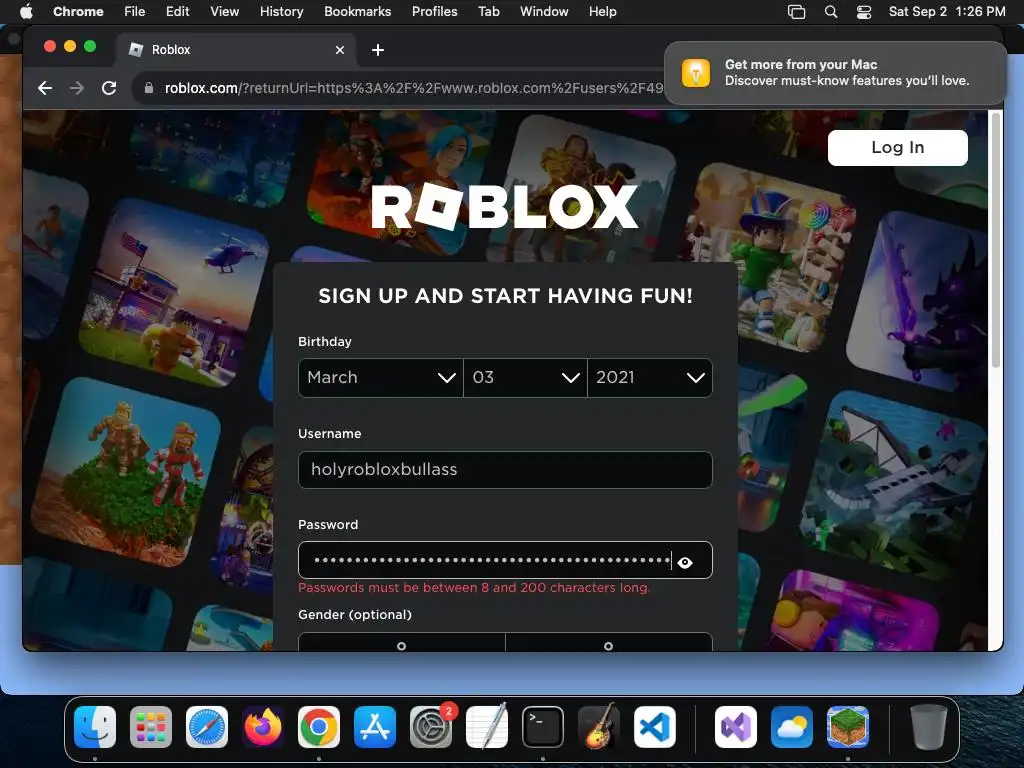Click the lock icon in the address bar
Screen dimensions: 1024x768
(149, 88)
